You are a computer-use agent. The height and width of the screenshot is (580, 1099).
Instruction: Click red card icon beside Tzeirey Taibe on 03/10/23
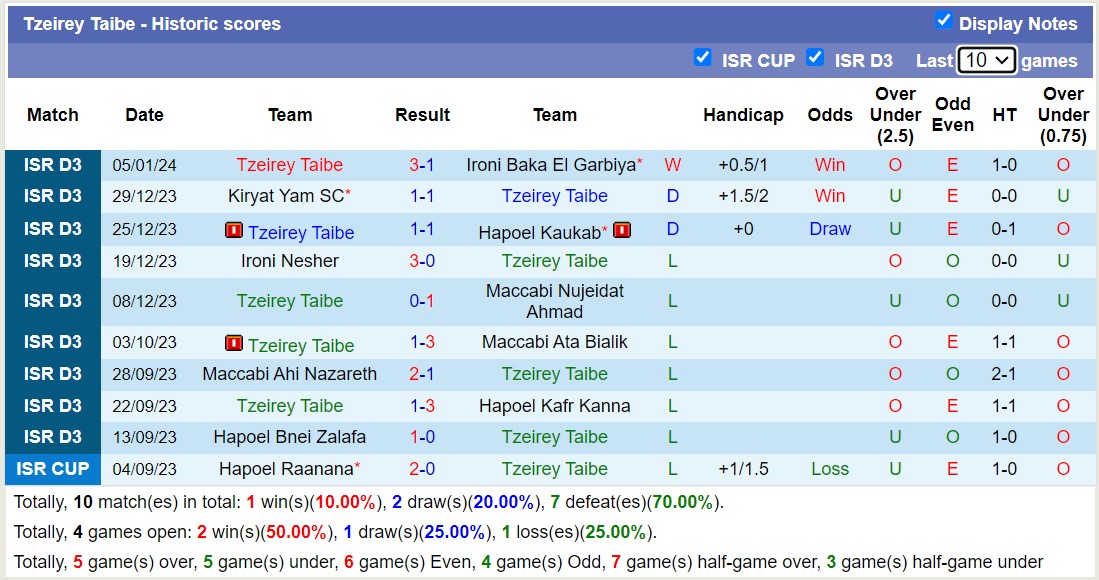click(233, 342)
